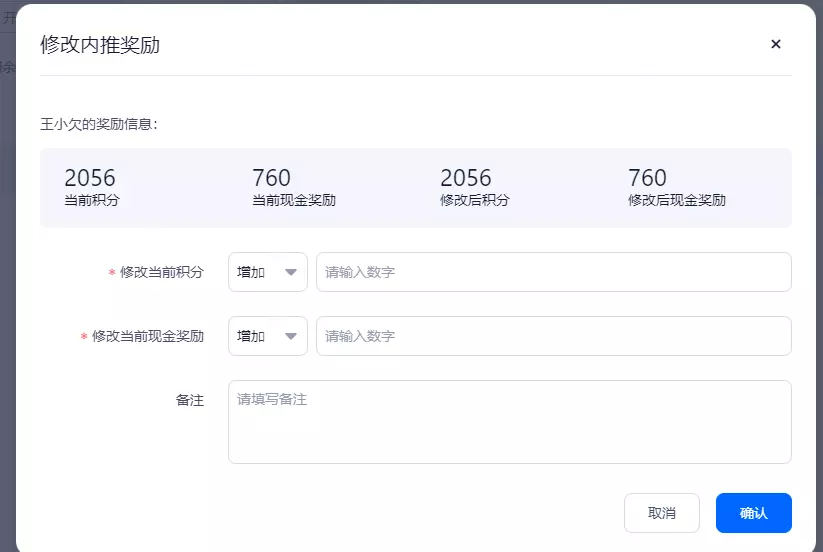Select the 当前积分 value 2056
The height and width of the screenshot is (552, 823).
(x=90, y=178)
